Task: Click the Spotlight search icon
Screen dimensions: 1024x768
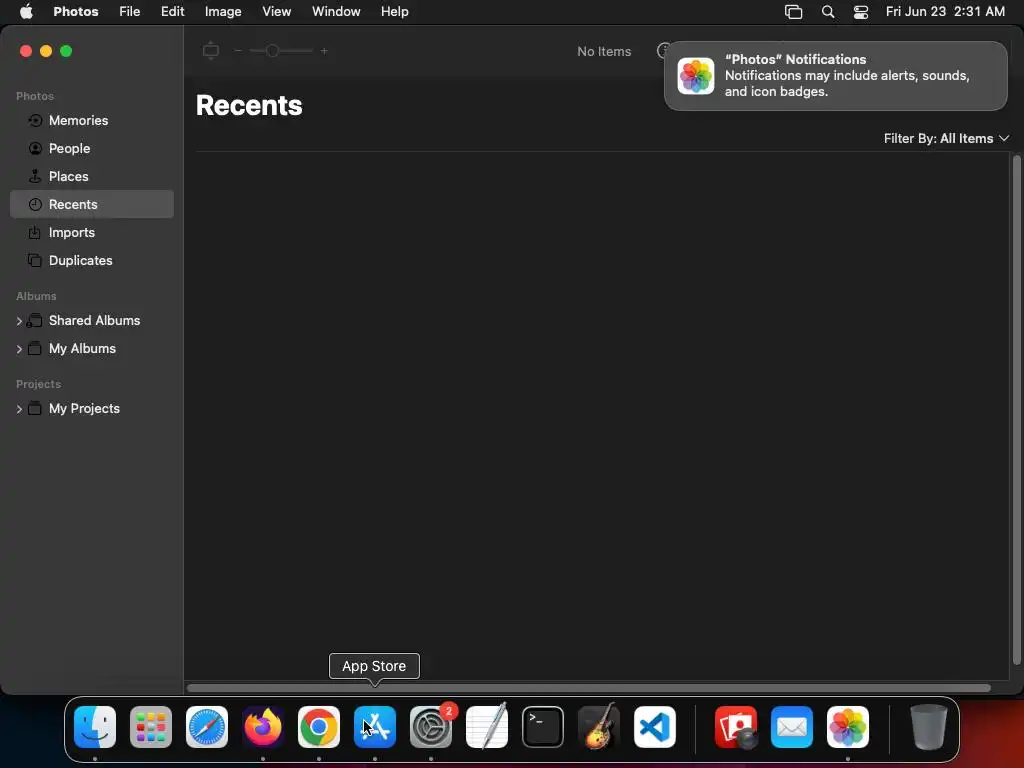Action: 827,12
